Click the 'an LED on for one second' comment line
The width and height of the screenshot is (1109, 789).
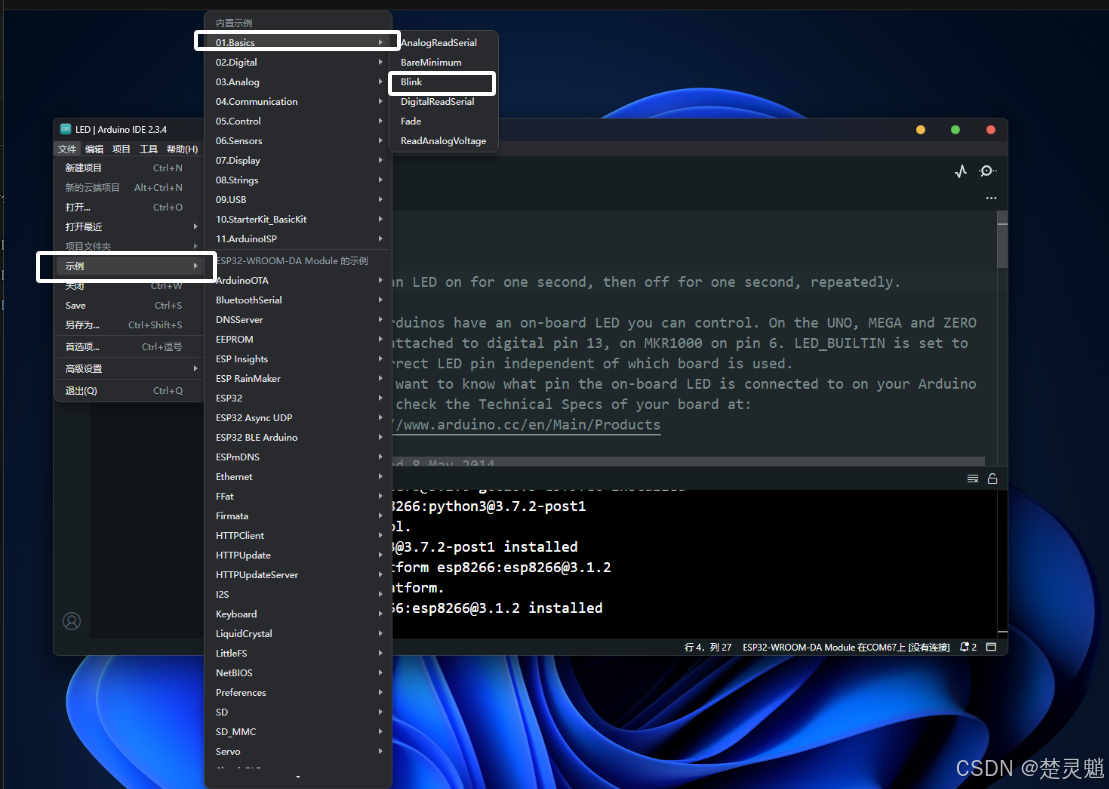(647, 282)
